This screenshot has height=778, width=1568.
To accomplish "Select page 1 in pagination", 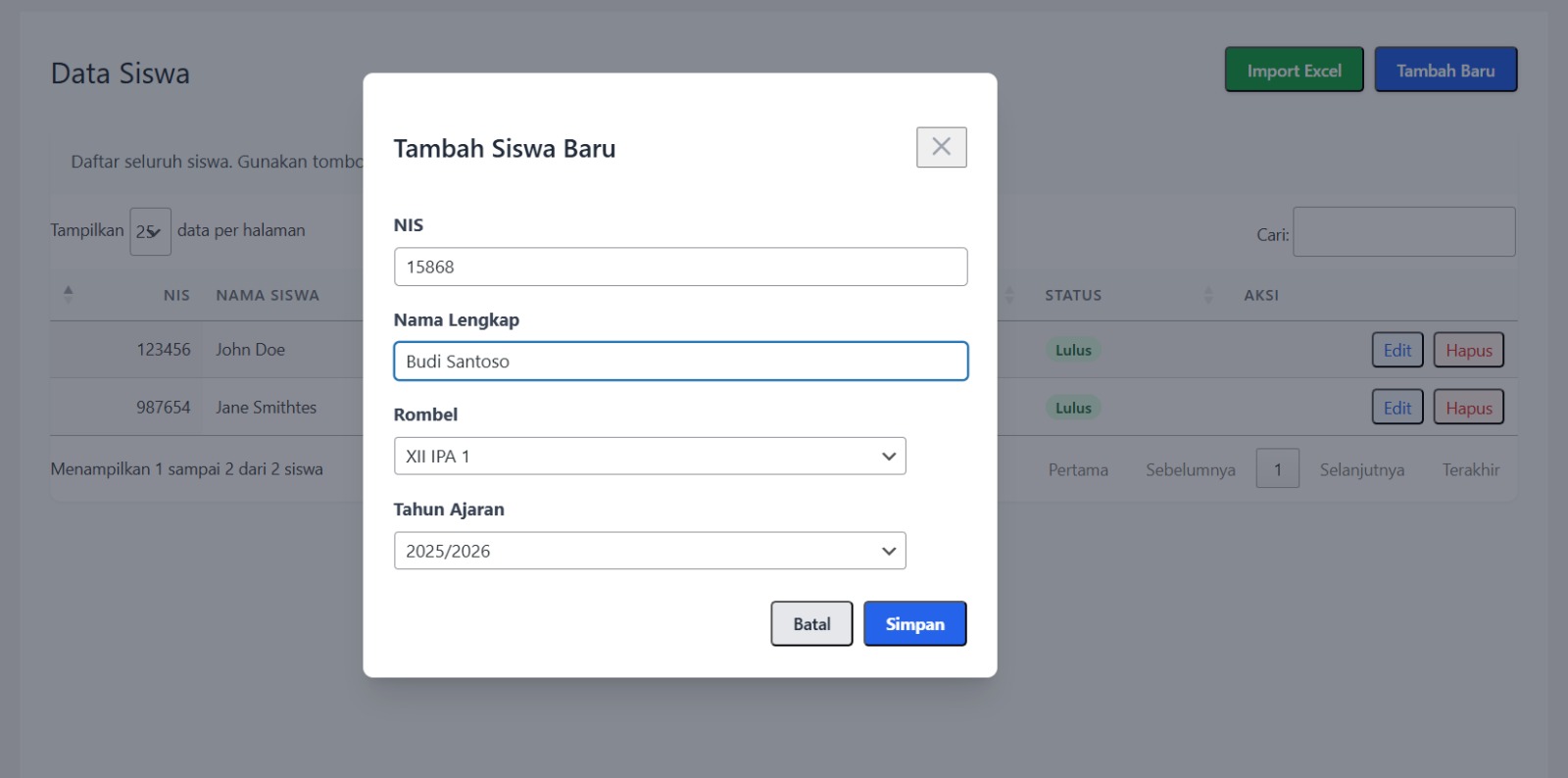I will point(1277,470).
